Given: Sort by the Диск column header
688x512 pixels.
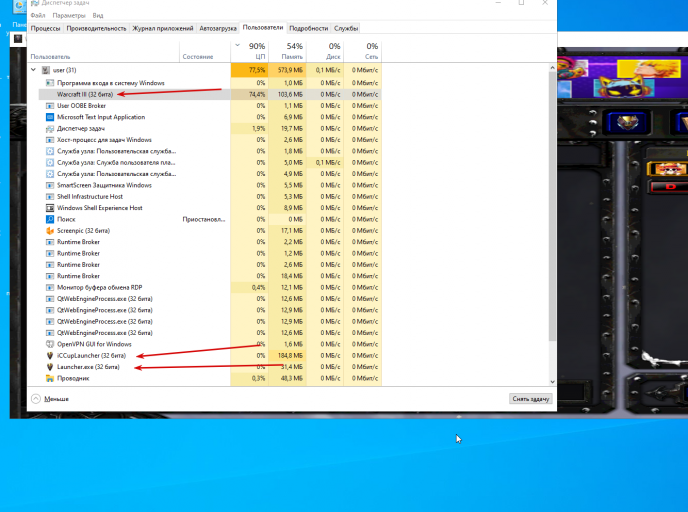Looking at the screenshot, I should coord(325,52).
